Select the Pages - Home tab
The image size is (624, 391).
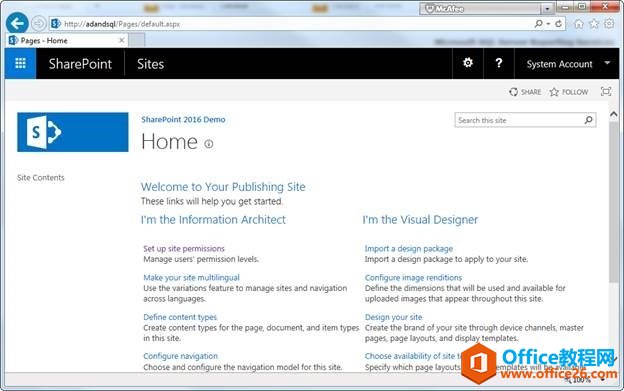pos(66,40)
